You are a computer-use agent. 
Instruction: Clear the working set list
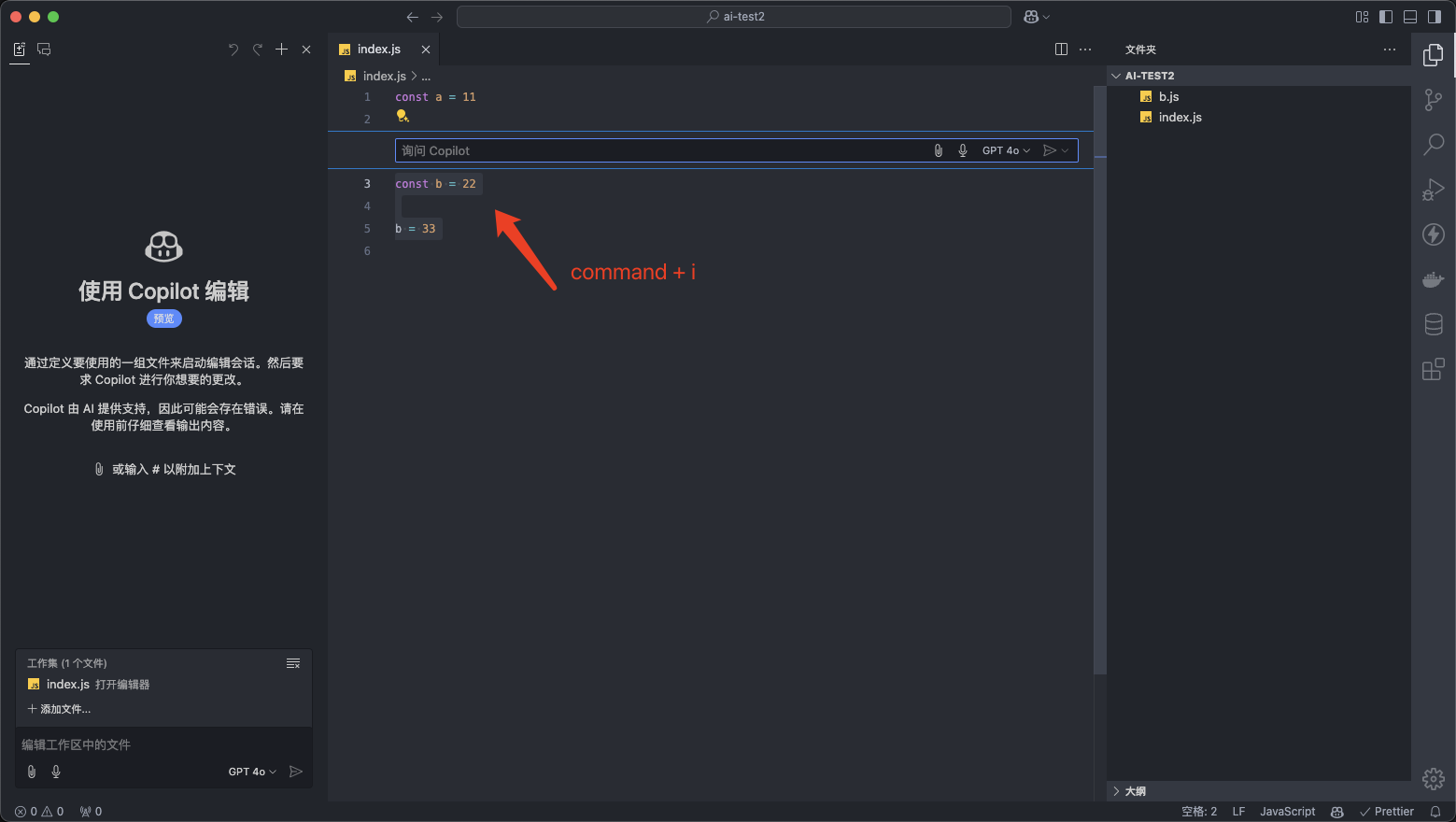click(x=293, y=663)
